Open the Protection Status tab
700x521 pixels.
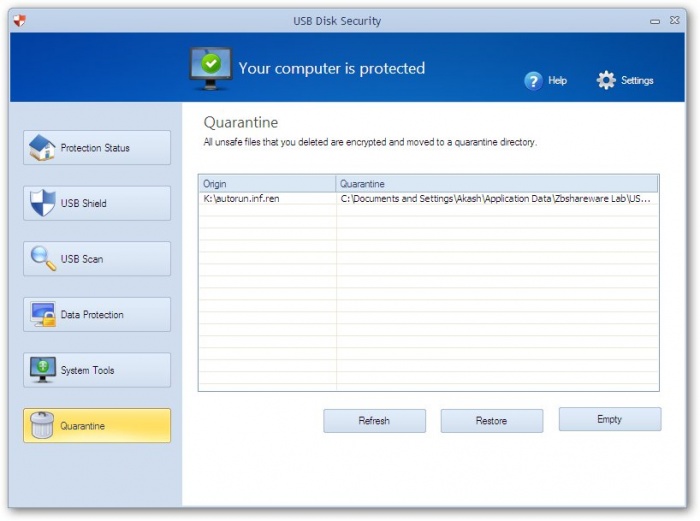click(x=96, y=148)
